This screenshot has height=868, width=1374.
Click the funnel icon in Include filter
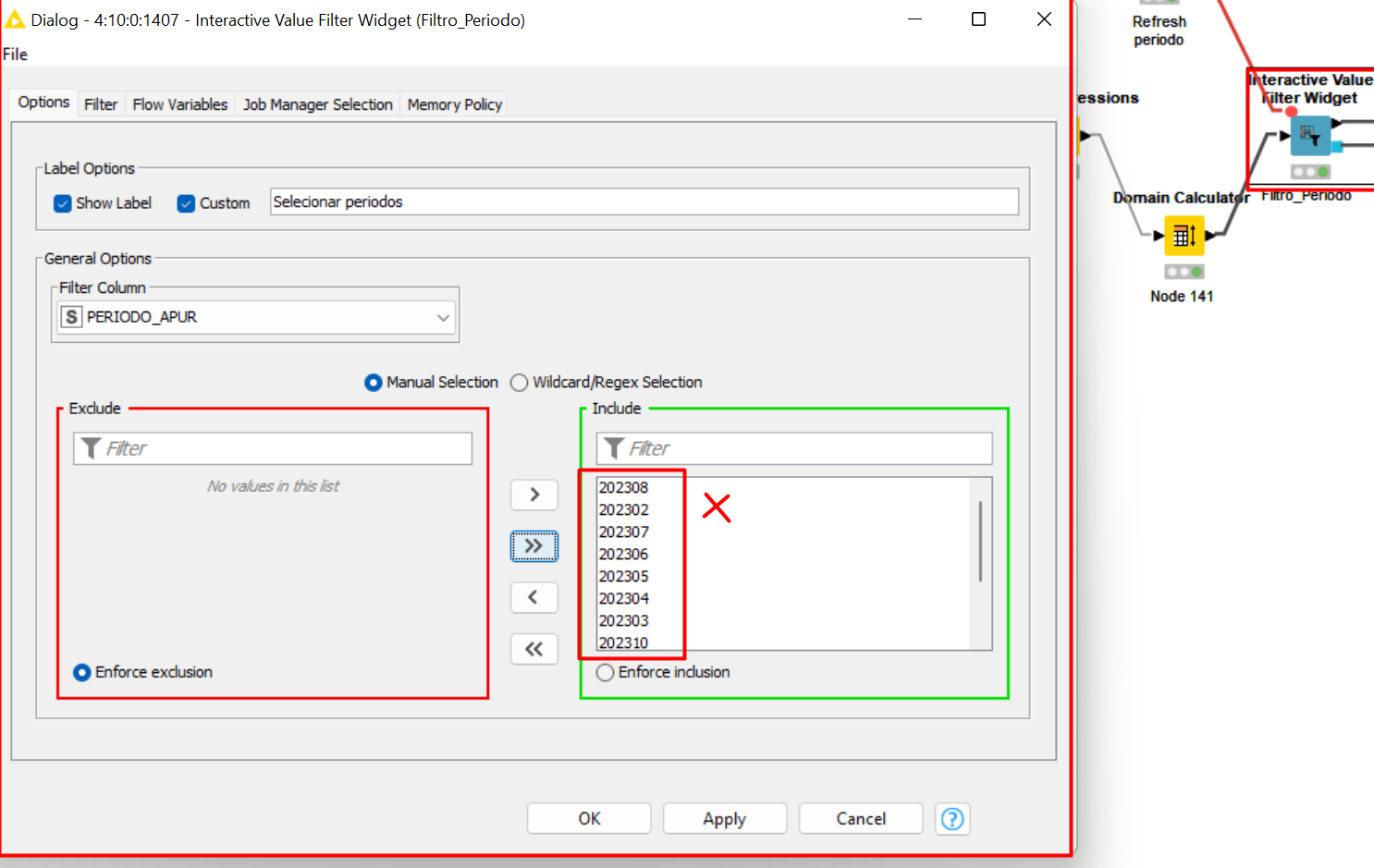pos(614,448)
